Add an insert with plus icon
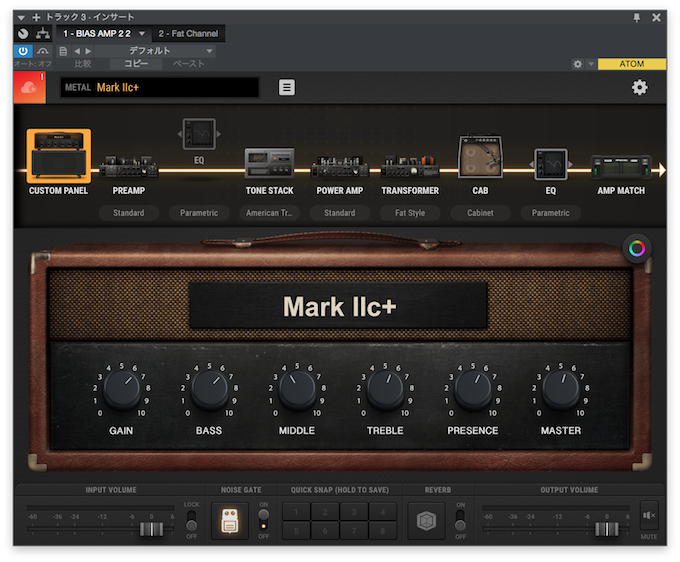Viewport: 680px width, 562px height. coord(36,17)
